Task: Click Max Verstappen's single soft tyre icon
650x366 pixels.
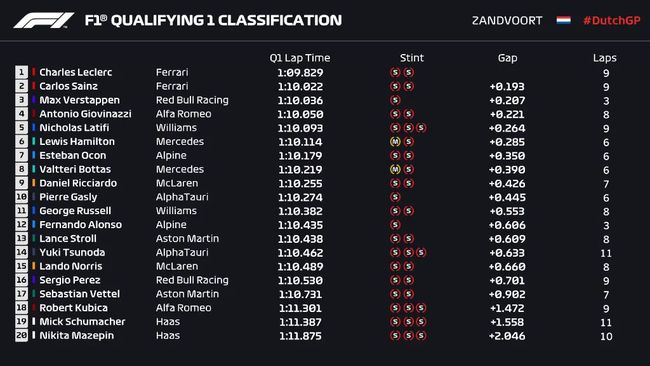Action: click(395, 100)
